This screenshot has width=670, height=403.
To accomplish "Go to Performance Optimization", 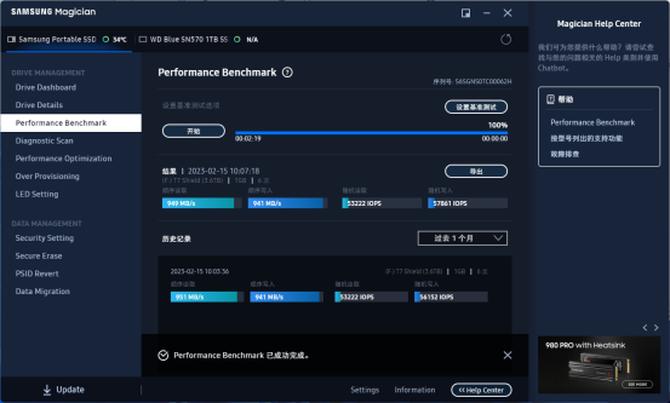I will pyautogui.click(x=64, y=159).
